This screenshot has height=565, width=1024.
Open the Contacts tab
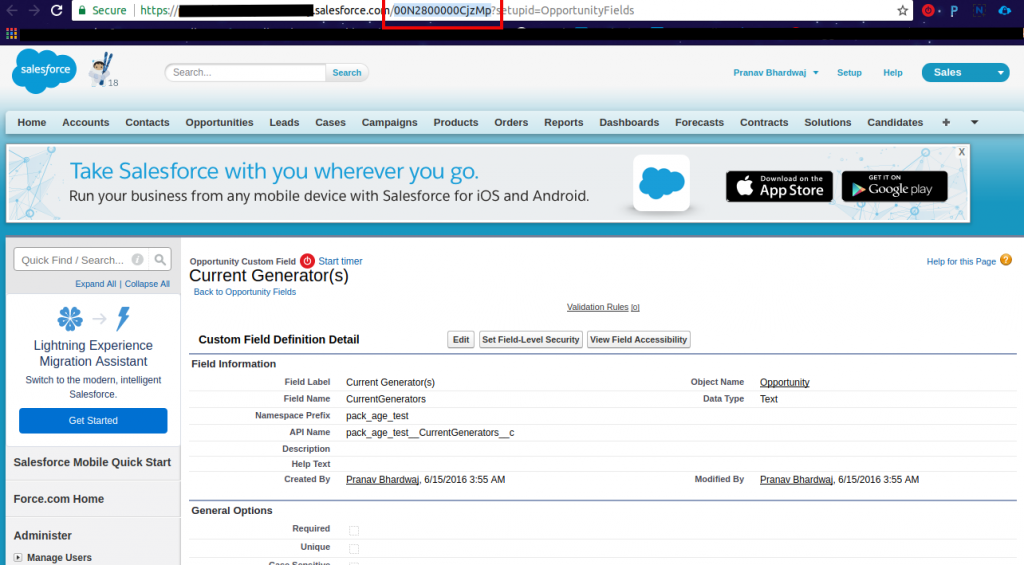pyautogui.click(x=147, y=122)
